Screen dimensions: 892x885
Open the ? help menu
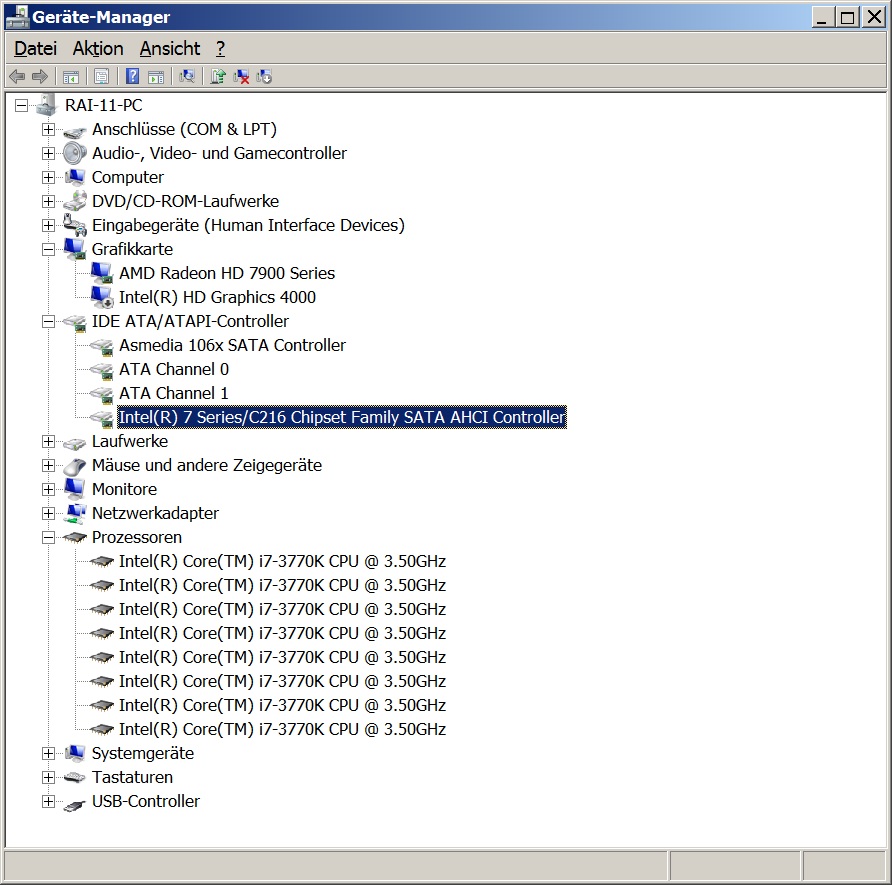point(221,48)
